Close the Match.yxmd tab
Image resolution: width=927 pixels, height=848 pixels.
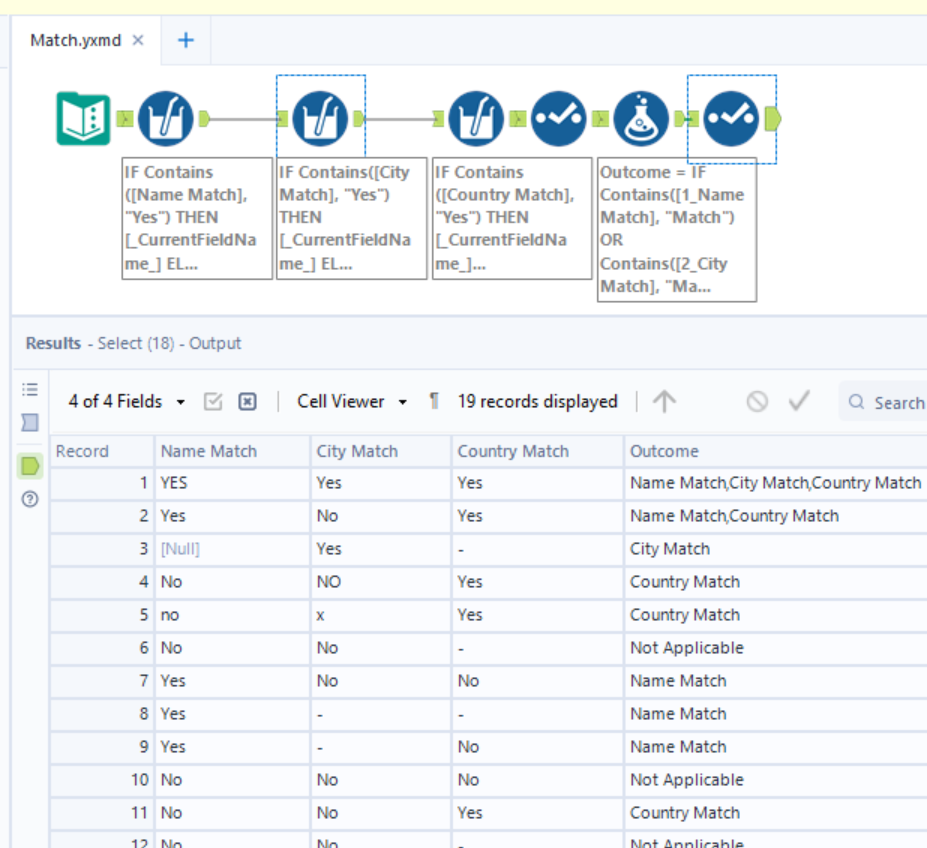tap(138, 41)
